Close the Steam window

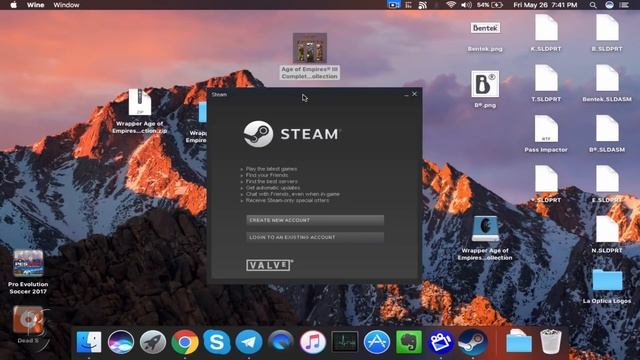pyautogui.click(x=414, y=94)
